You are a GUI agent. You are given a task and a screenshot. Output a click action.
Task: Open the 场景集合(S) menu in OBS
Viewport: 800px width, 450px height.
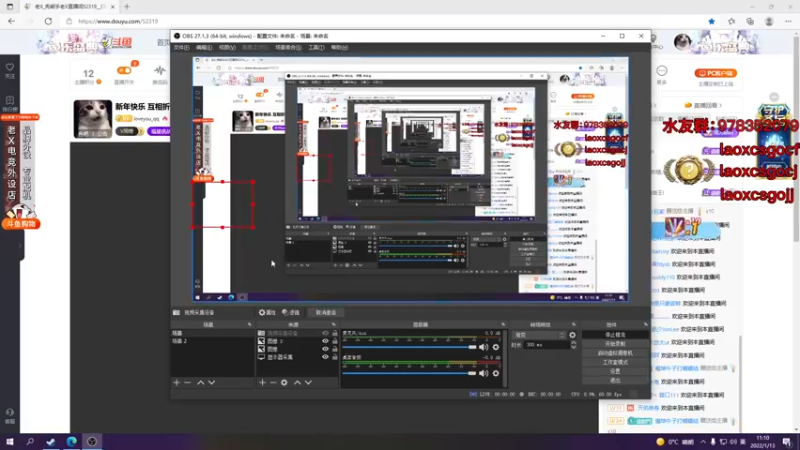(x=288, y=47)
